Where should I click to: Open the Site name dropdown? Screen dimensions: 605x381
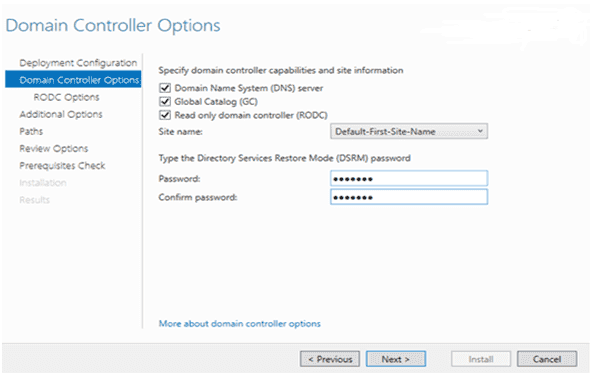pos(409,131)
